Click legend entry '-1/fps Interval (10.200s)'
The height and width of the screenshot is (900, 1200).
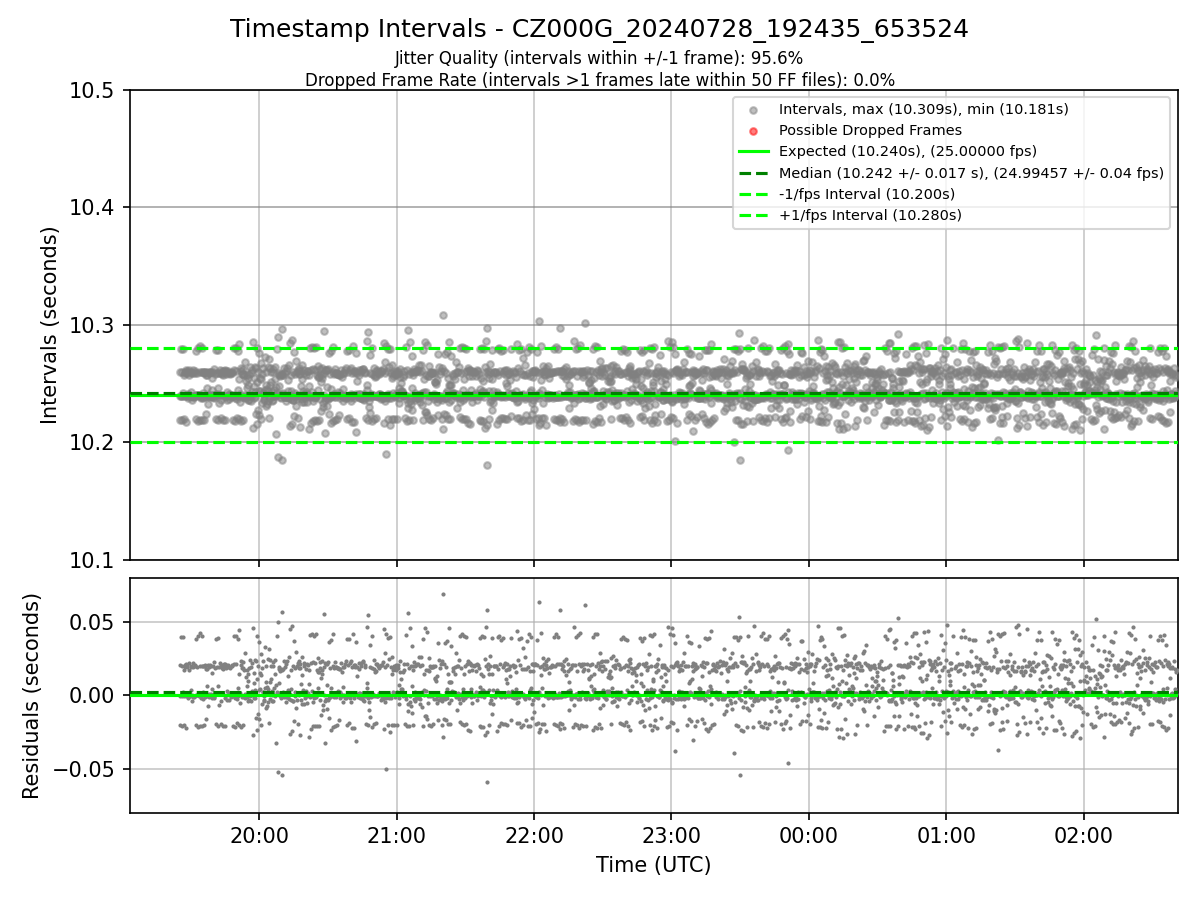(x=866, y=194)
